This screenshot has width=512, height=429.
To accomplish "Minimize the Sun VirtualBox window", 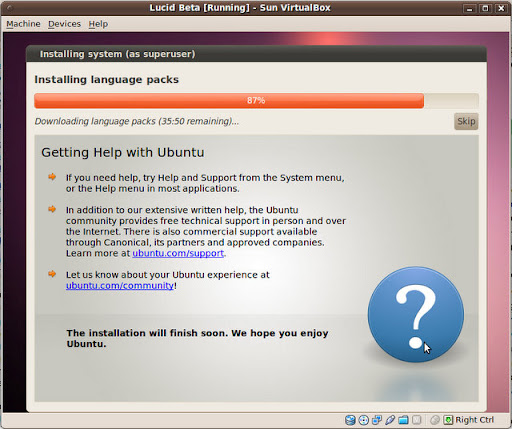I will [470, 8].
